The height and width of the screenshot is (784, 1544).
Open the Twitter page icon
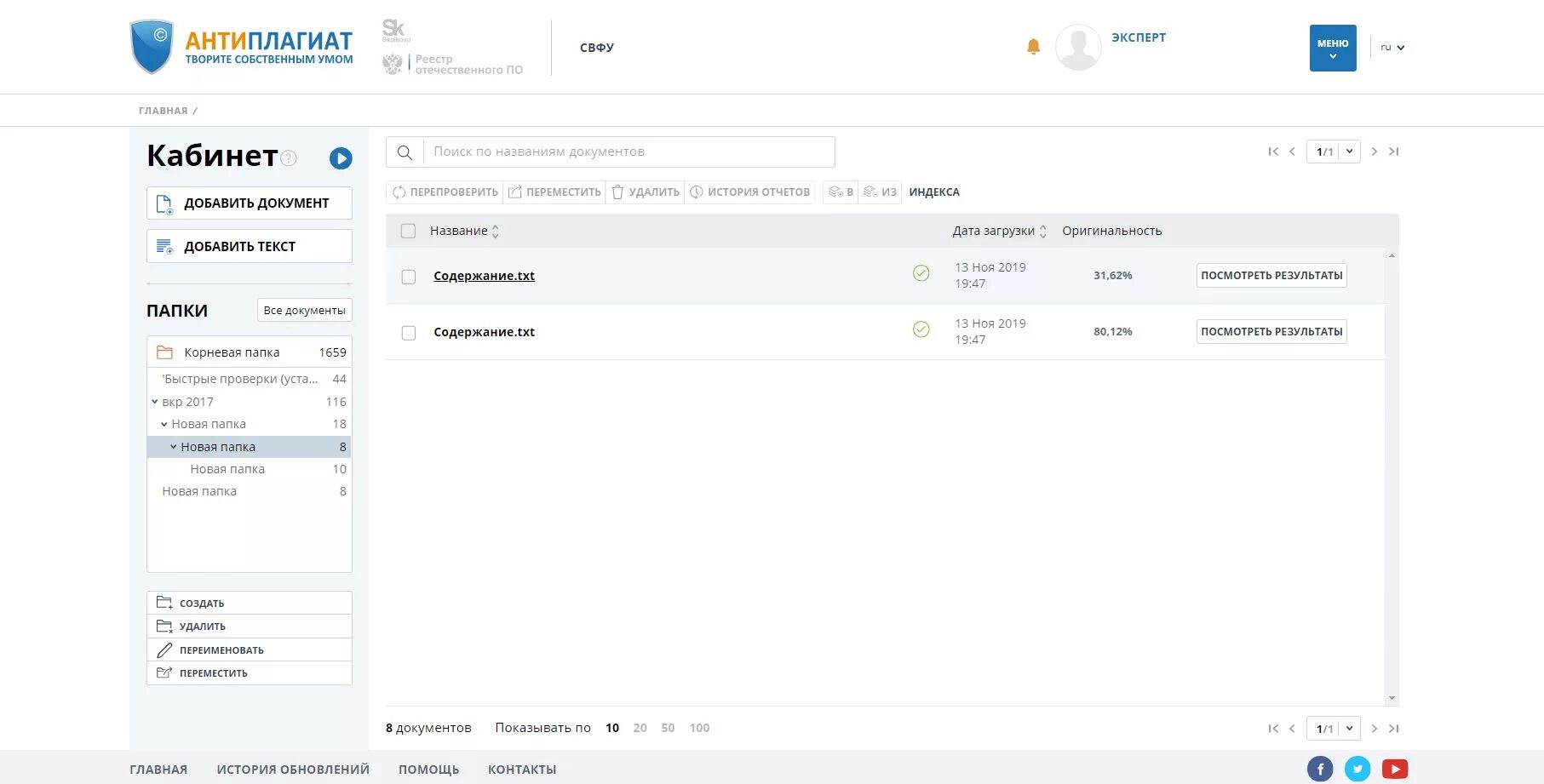click(x=1357, y=769)
